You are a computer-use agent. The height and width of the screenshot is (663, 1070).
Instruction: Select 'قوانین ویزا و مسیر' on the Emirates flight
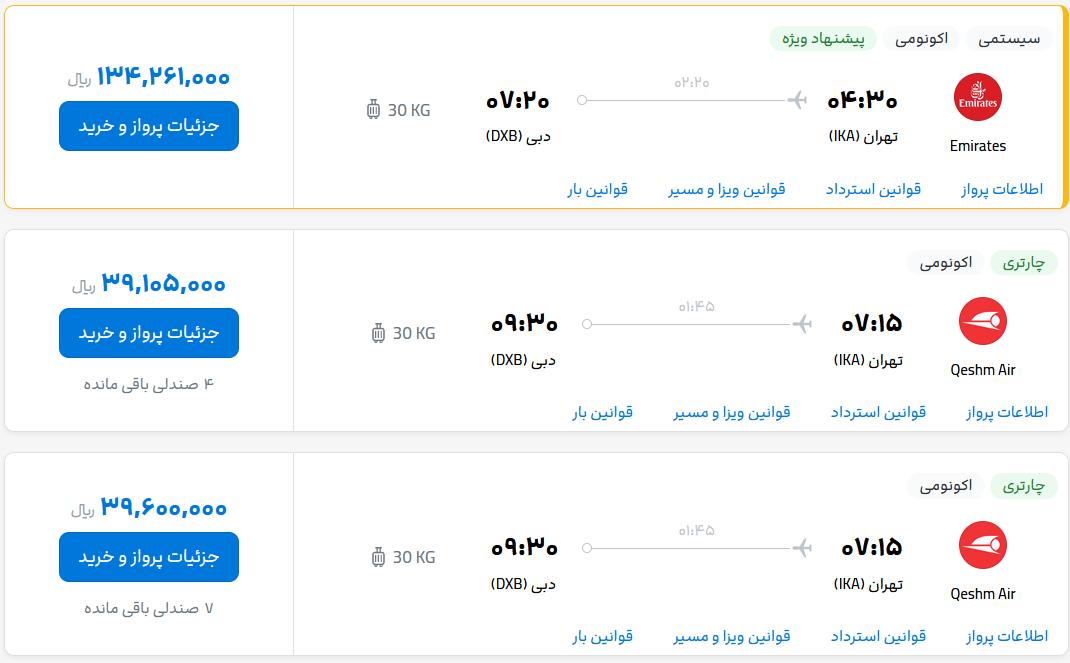[x=727, y=189]
